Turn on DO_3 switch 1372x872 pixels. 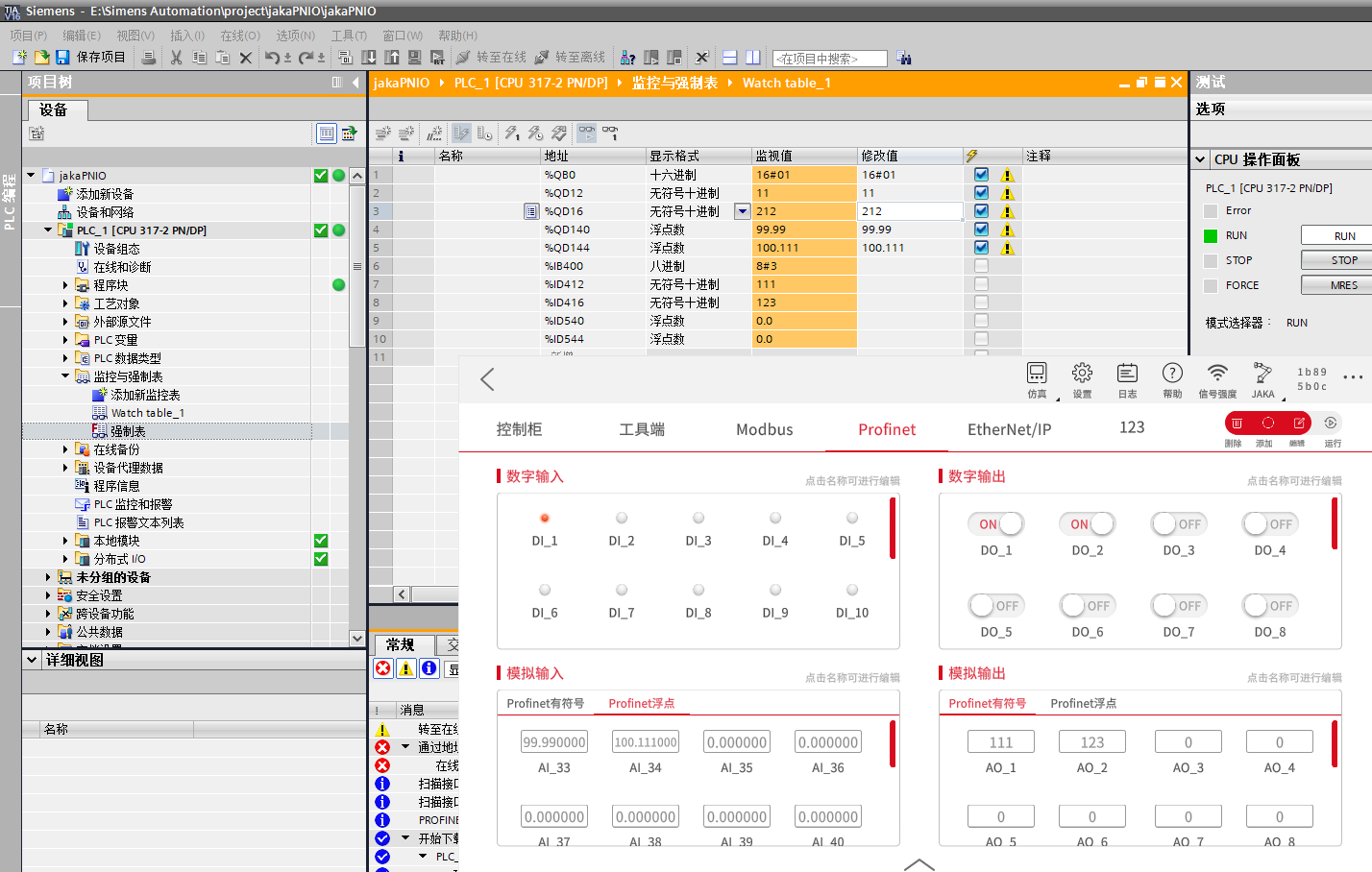tap(1179, 524)
